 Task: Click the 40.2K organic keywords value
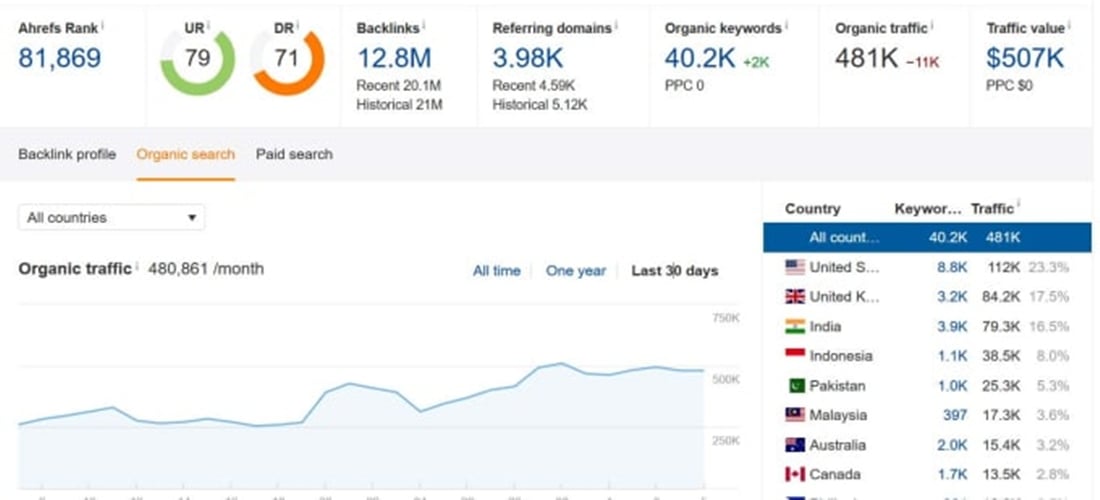pyautogui.click(x=700, y=59)
